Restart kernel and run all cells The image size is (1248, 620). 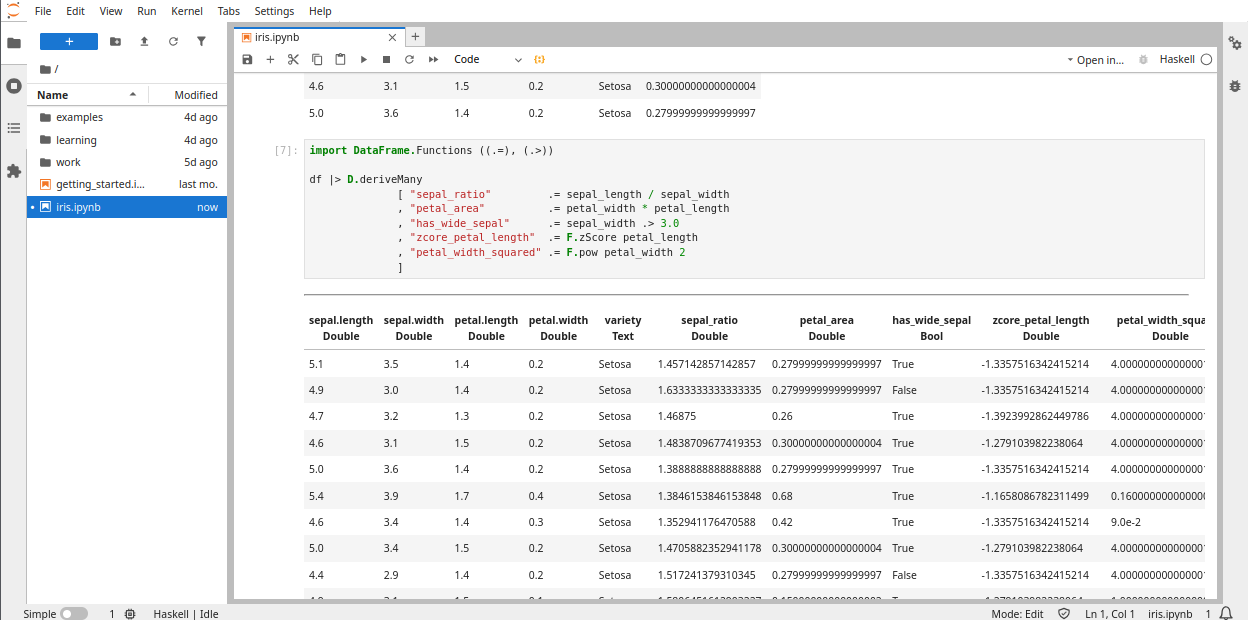pos(433,60)
